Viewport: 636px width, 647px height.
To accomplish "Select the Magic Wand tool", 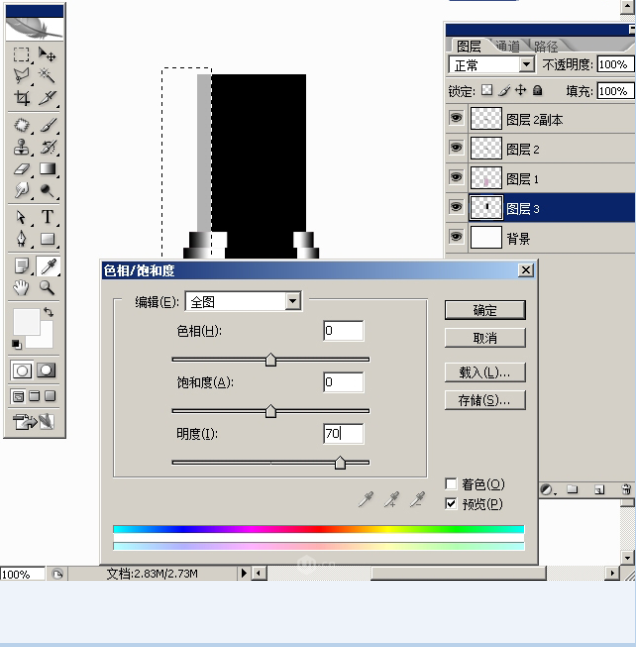I will tap(47, 76).
